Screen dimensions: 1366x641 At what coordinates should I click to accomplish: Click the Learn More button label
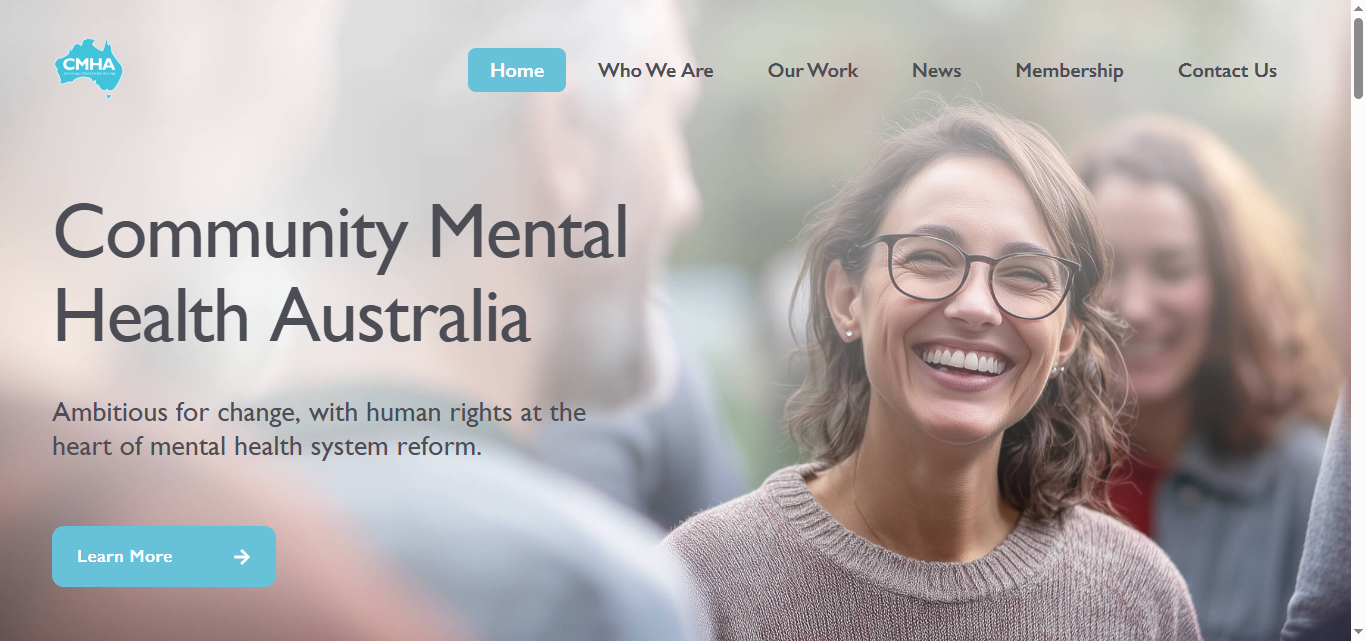point(125,557)
